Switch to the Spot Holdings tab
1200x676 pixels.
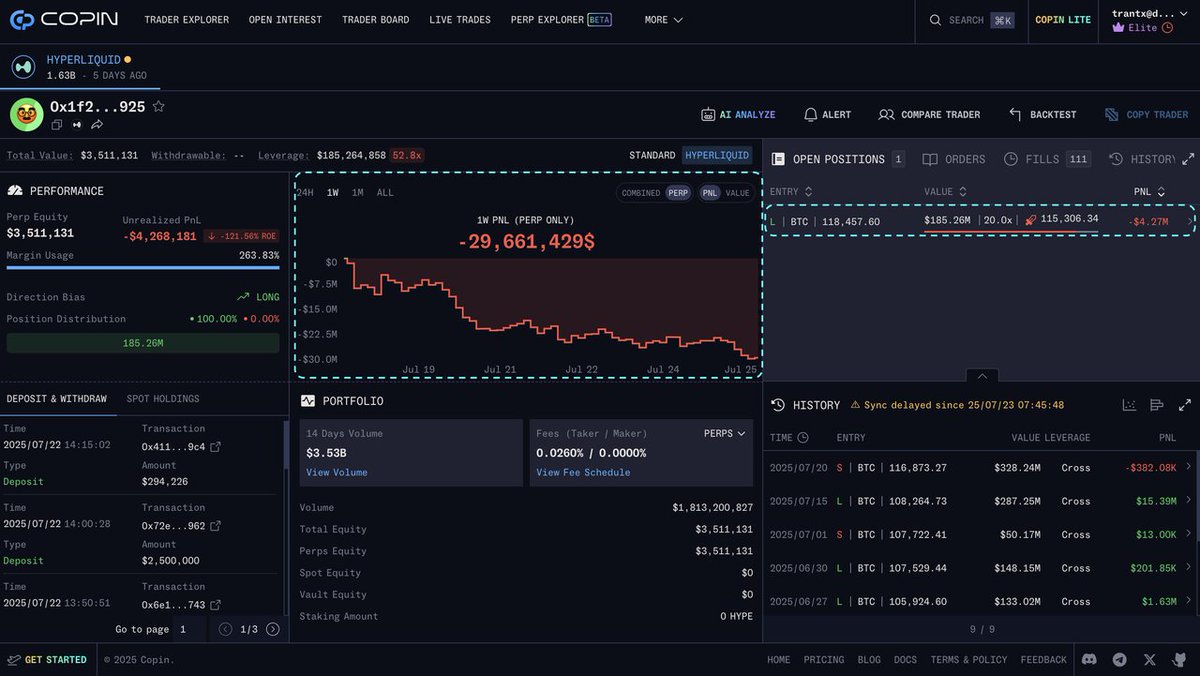coord(163,399)
